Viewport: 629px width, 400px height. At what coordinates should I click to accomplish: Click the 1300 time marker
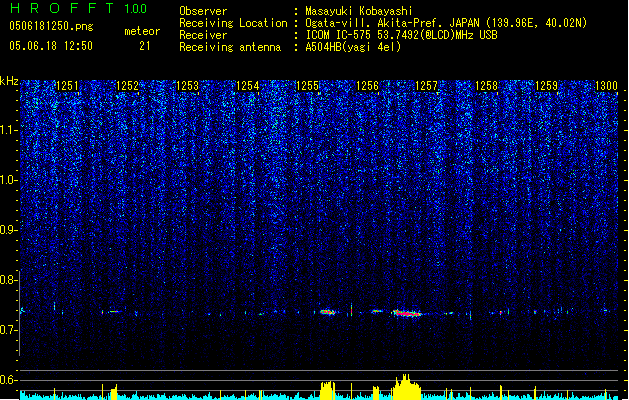click(606, 86)
